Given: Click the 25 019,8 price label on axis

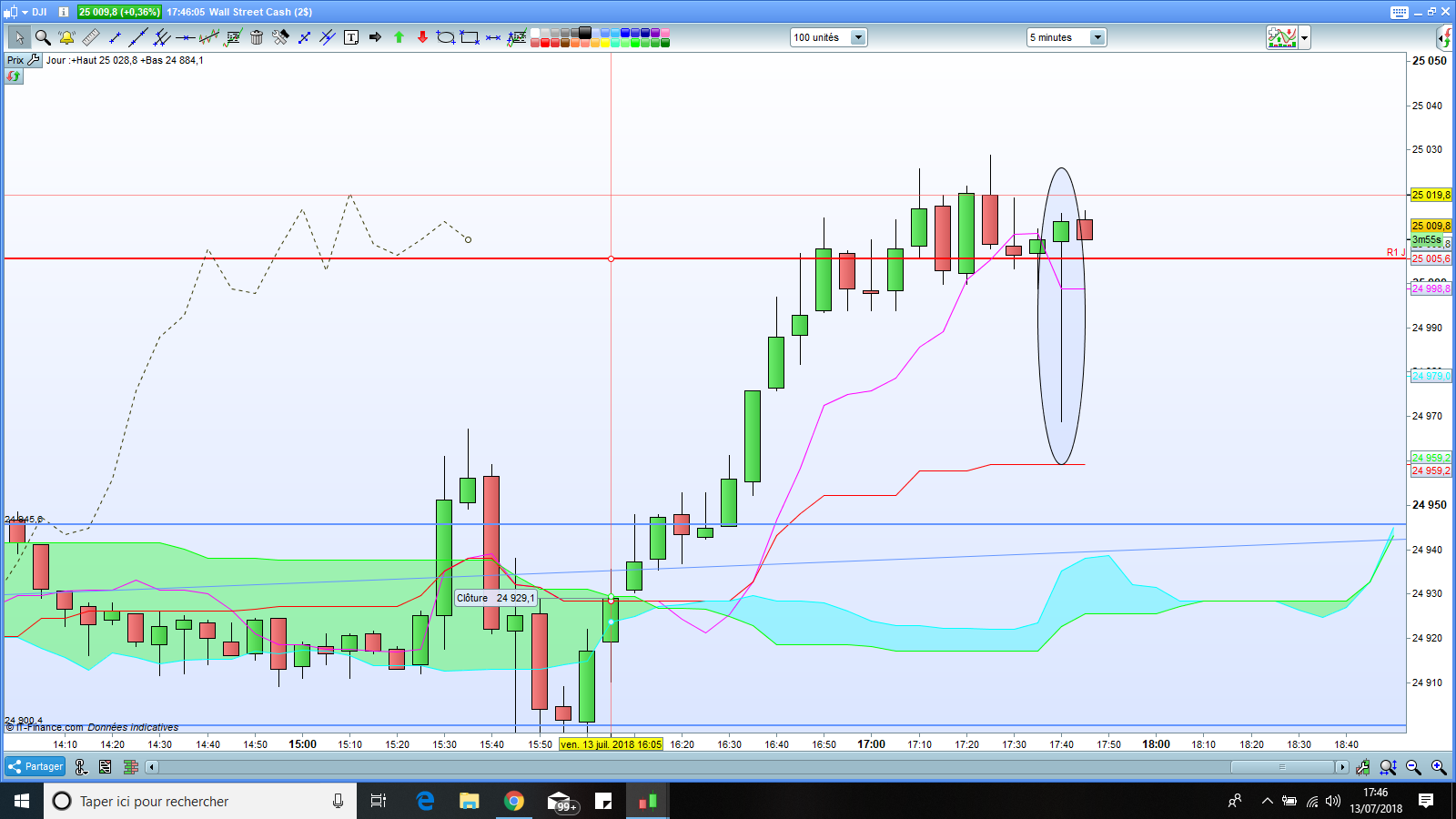Looking at the screenshot, I should point(1431,195).
